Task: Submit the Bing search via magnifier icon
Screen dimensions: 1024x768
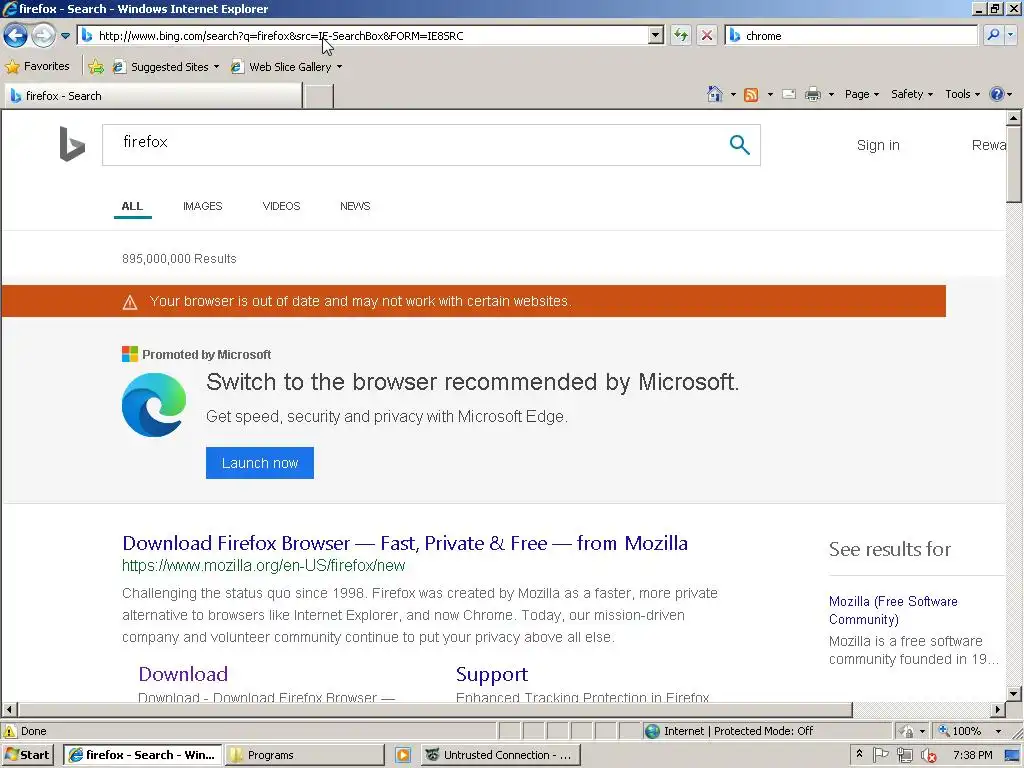Action: click(x=739, y=144)
